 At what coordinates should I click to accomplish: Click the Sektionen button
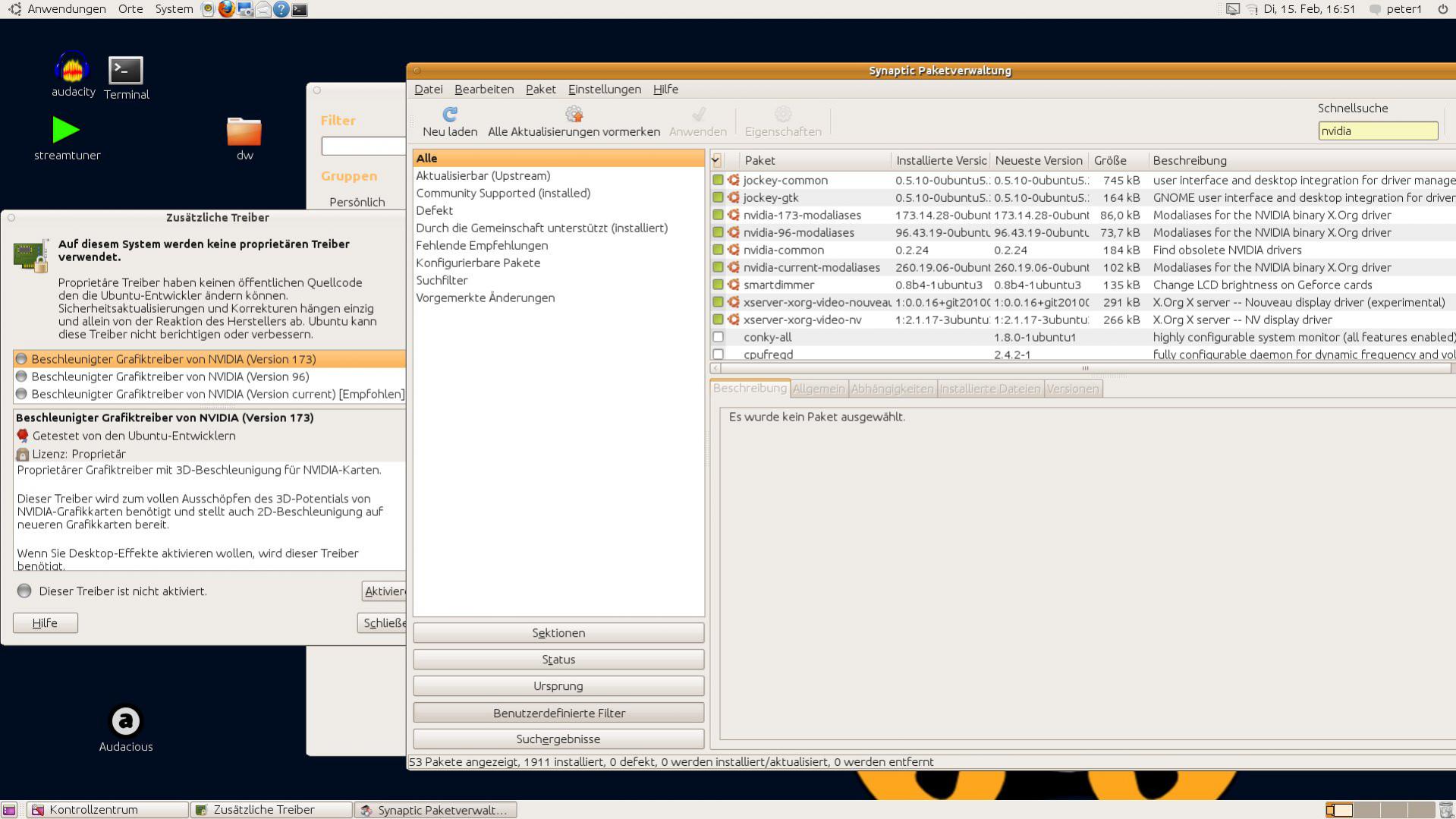point(558,633)
